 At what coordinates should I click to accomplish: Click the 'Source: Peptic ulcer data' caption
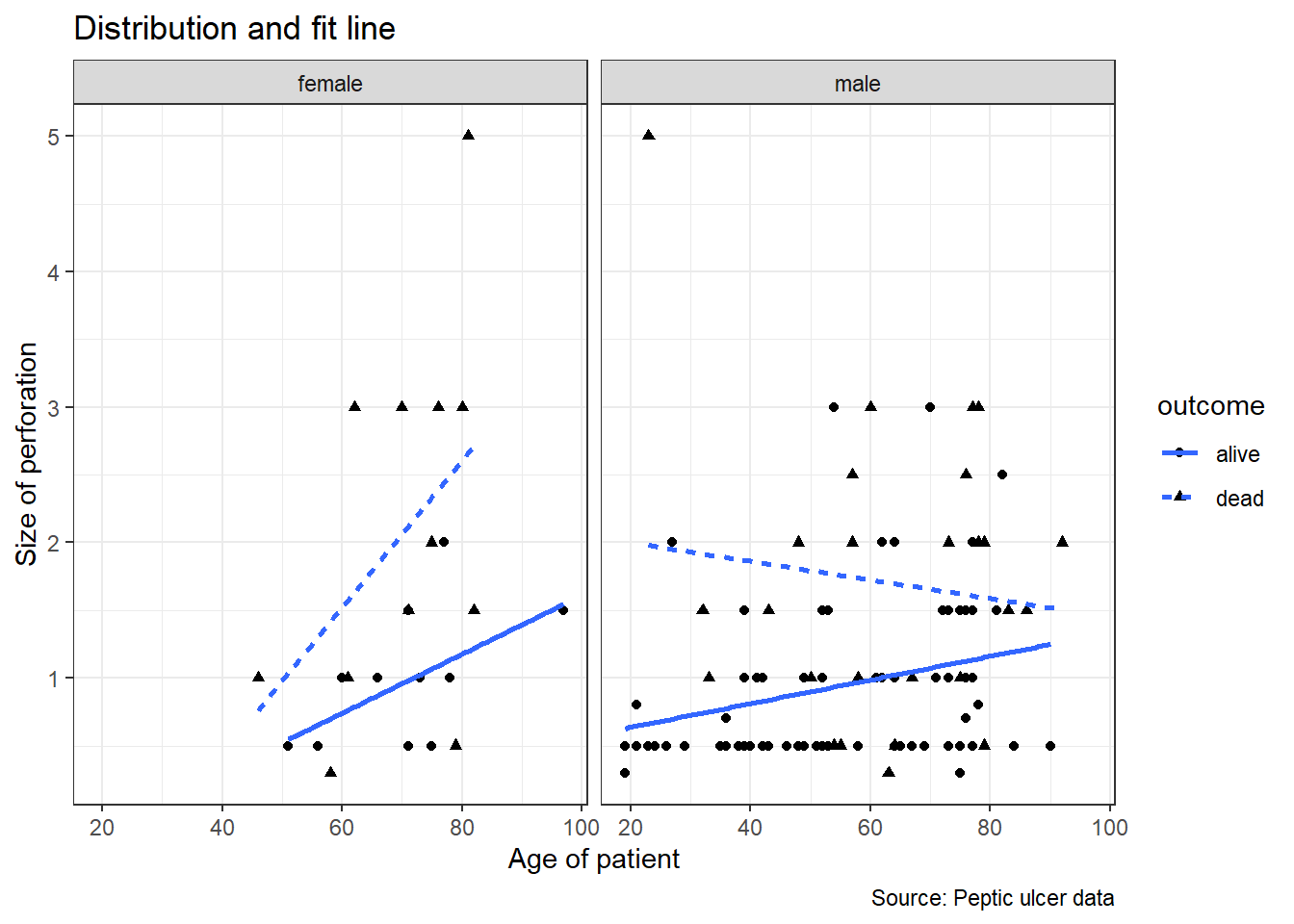[992, 898]
